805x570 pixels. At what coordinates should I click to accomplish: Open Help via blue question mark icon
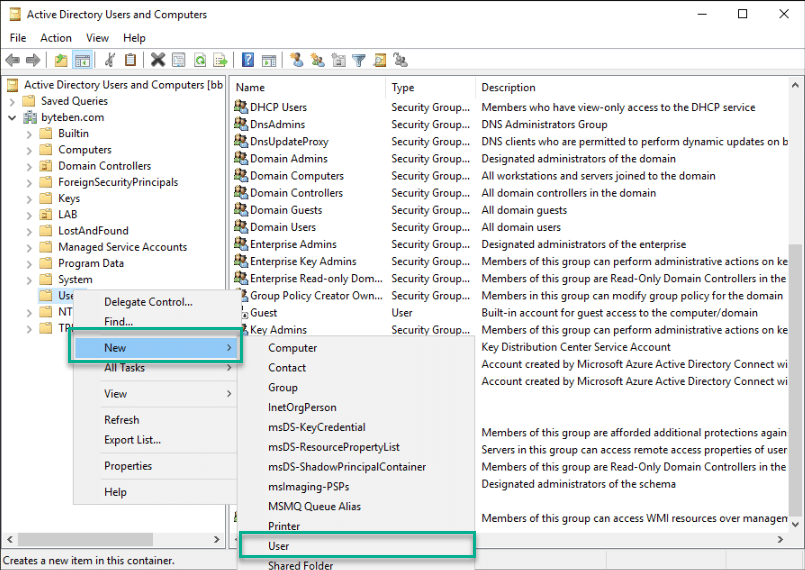247,60
